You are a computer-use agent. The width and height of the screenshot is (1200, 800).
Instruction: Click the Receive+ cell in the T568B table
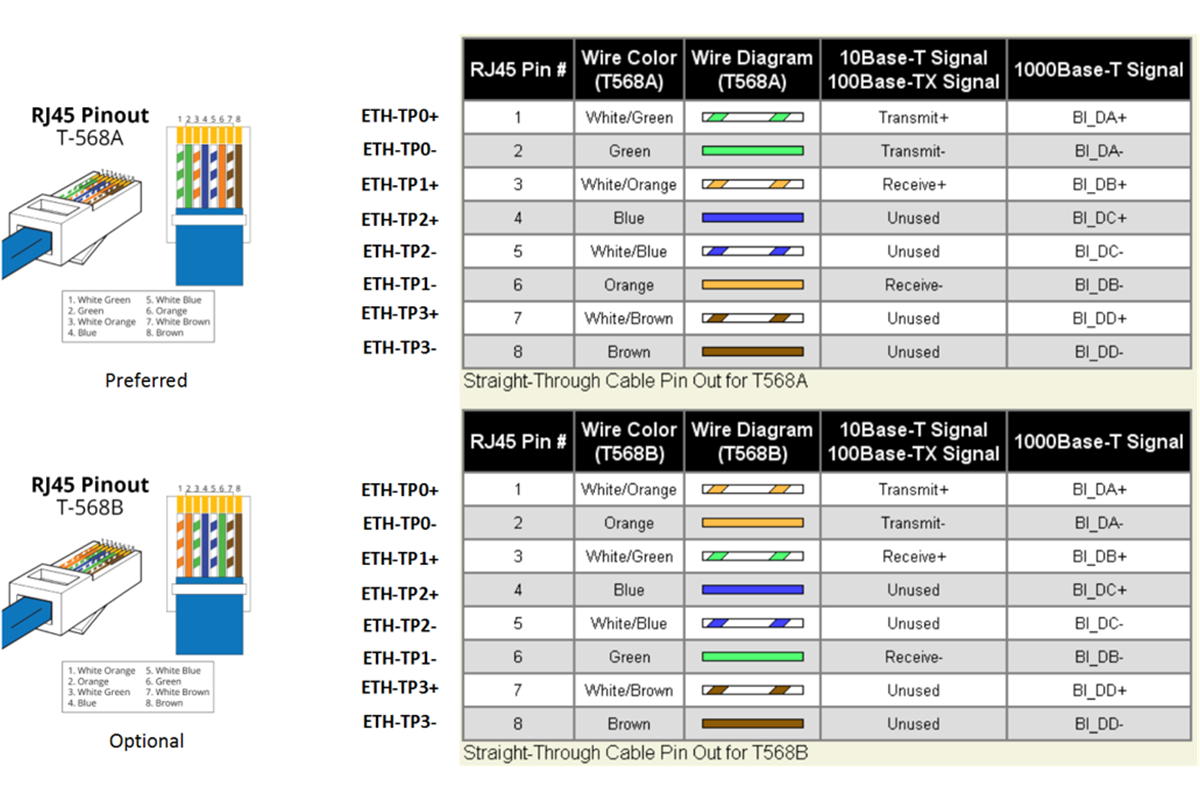click(x=913, y=557)
